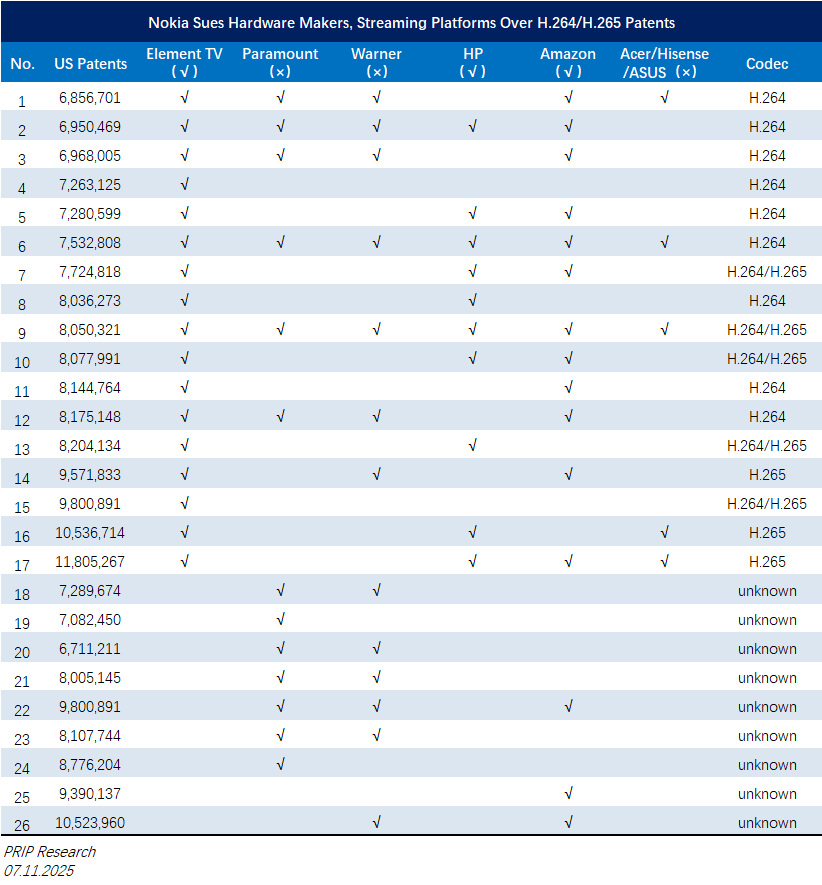Click the Paramount checkmark in row 8,776,204
822x885 pixels.
click(x=280, y=765)
